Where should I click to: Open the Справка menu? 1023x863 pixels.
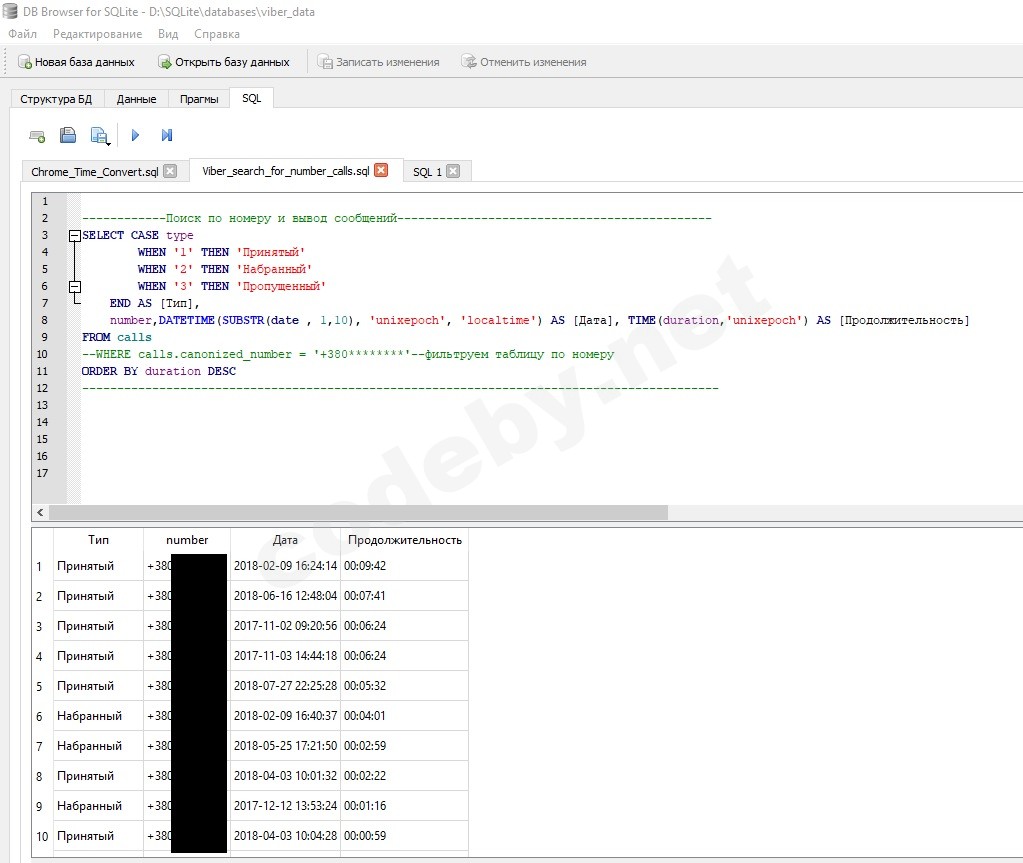pos(217,34)
